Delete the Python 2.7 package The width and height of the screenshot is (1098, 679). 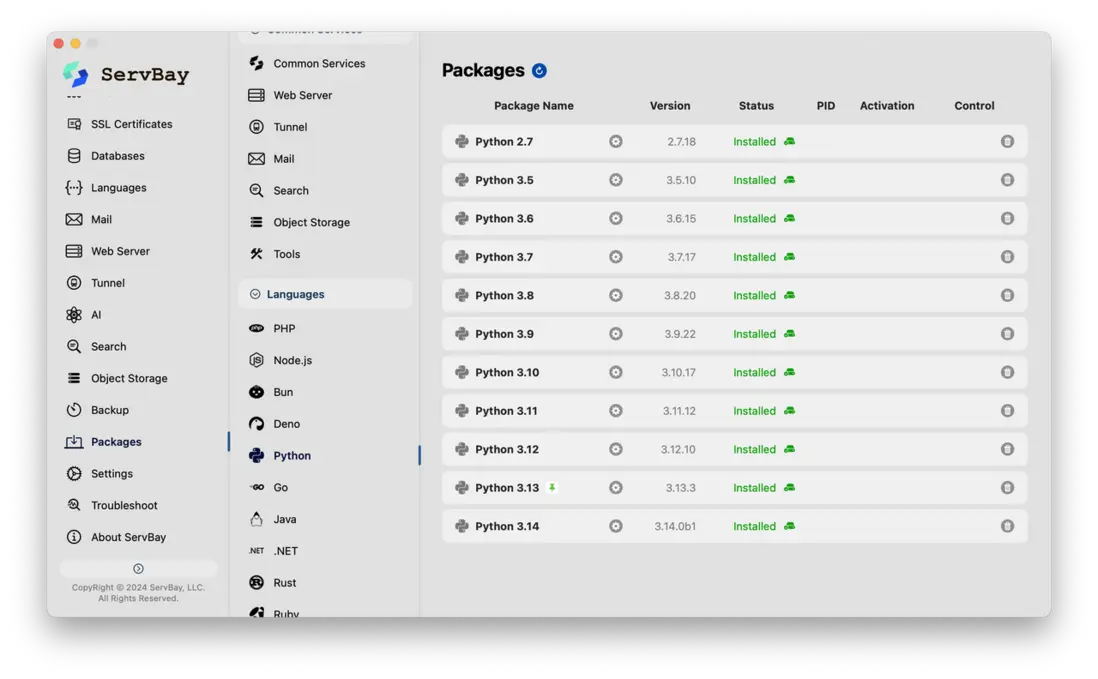pos(1007,142)
